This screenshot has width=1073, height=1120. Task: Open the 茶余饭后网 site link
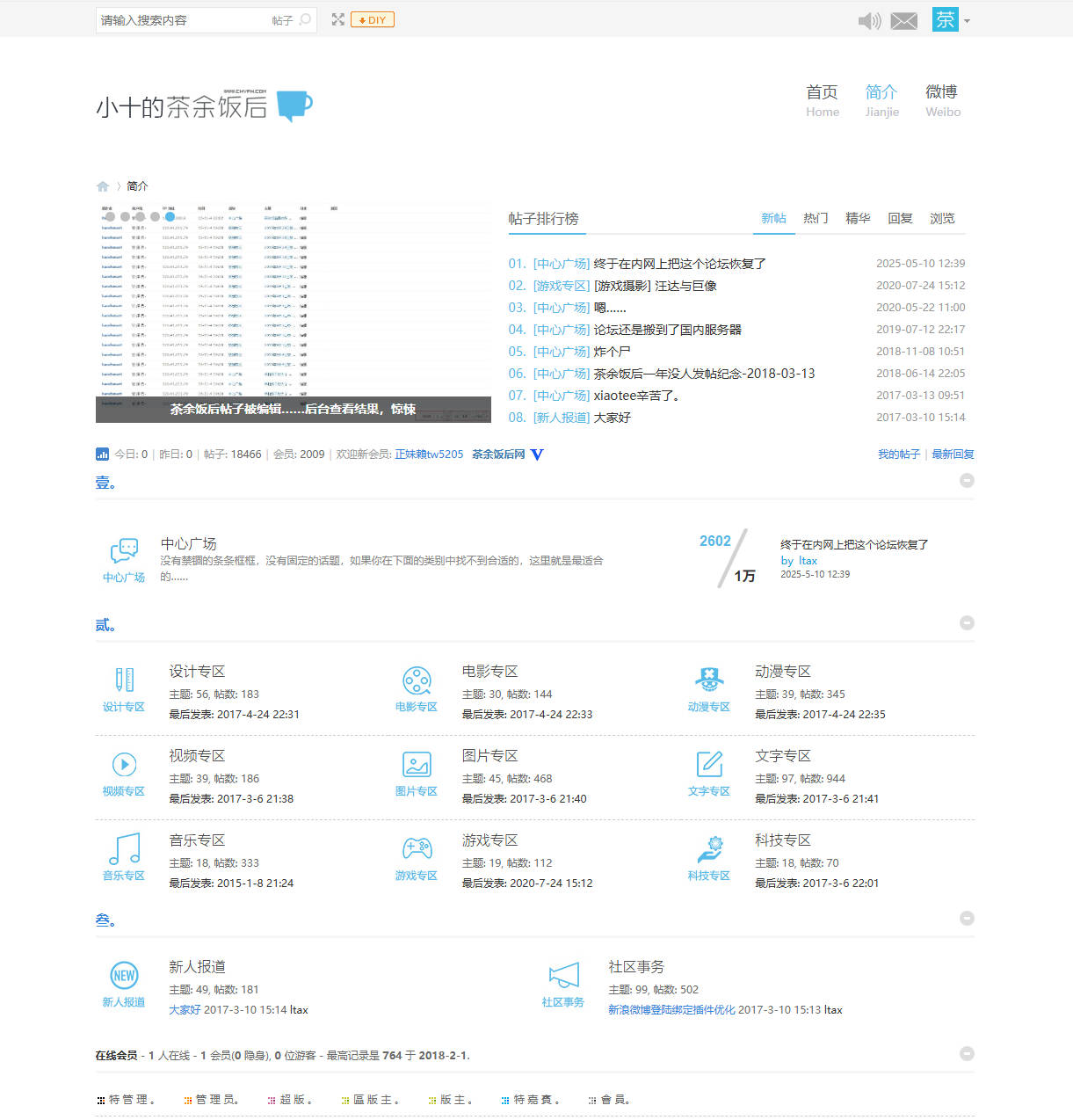click(498, 455)
